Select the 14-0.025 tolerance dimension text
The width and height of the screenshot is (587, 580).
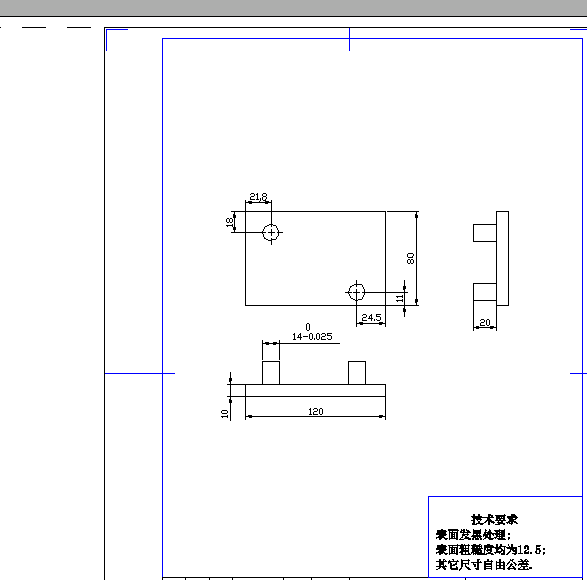[312, 337]
